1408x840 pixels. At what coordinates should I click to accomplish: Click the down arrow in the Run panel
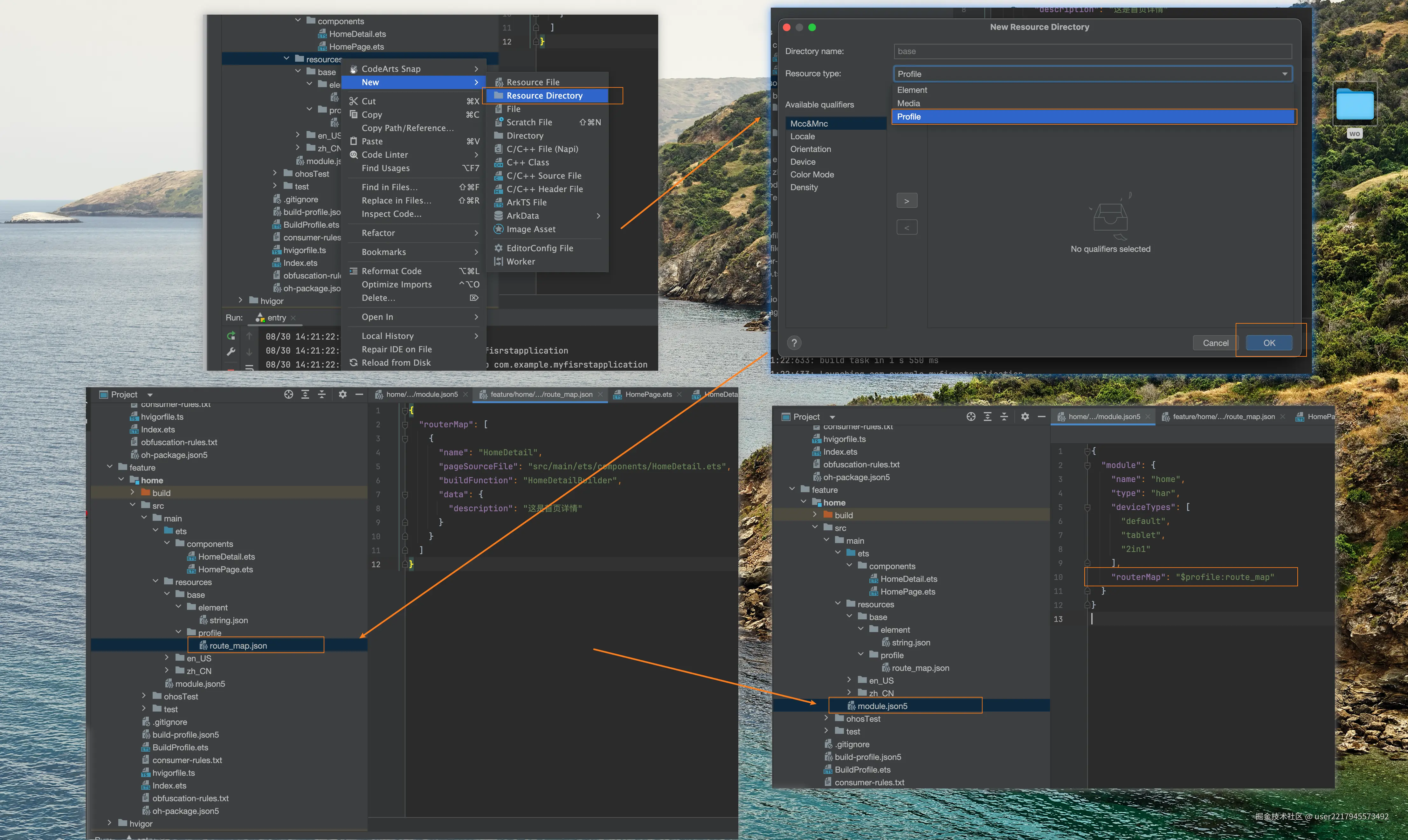click(x=249, y=352)
